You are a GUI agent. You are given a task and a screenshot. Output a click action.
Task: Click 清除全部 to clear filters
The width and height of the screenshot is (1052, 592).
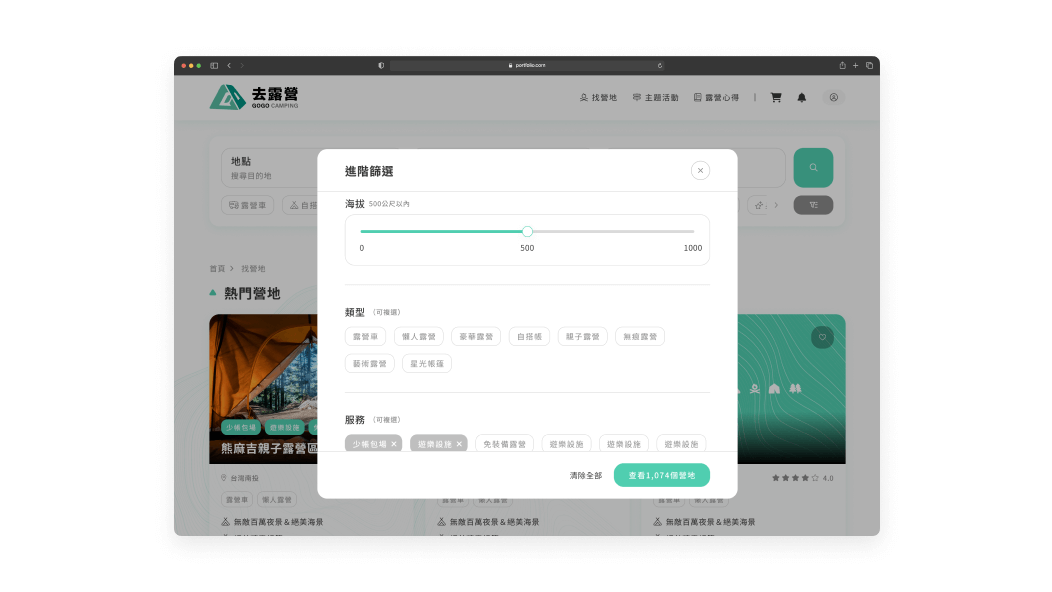coord(586,475)
